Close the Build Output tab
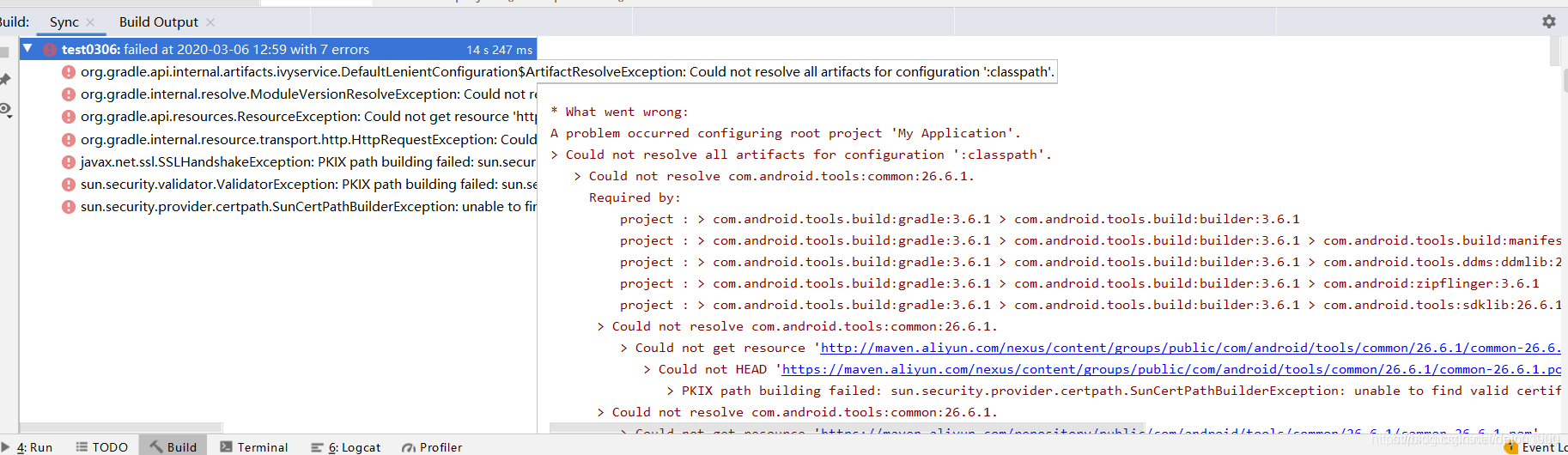 [210, 22]
